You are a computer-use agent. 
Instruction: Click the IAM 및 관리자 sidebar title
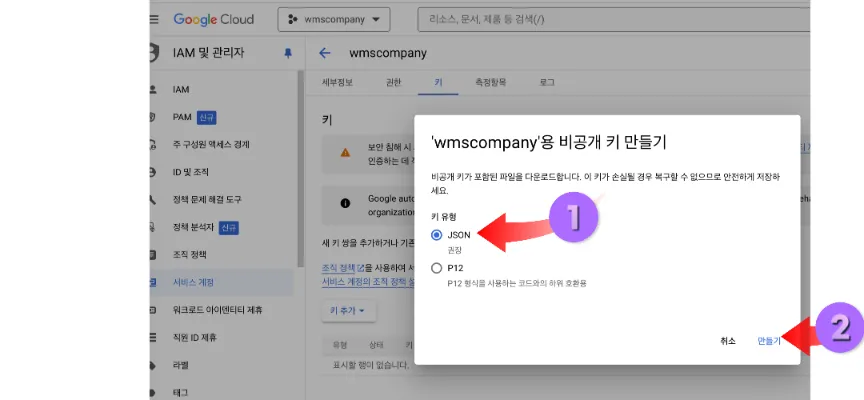coord(208,53)
